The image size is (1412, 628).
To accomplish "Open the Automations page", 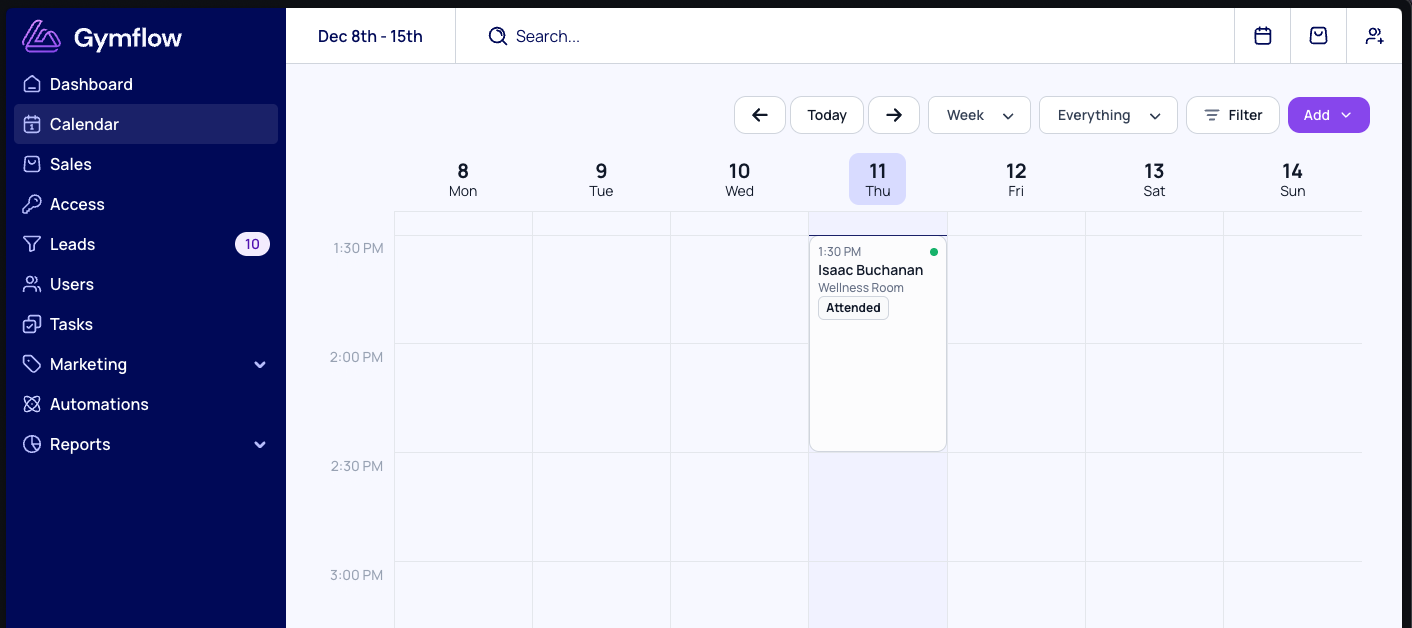I will [x=146, y=404].
